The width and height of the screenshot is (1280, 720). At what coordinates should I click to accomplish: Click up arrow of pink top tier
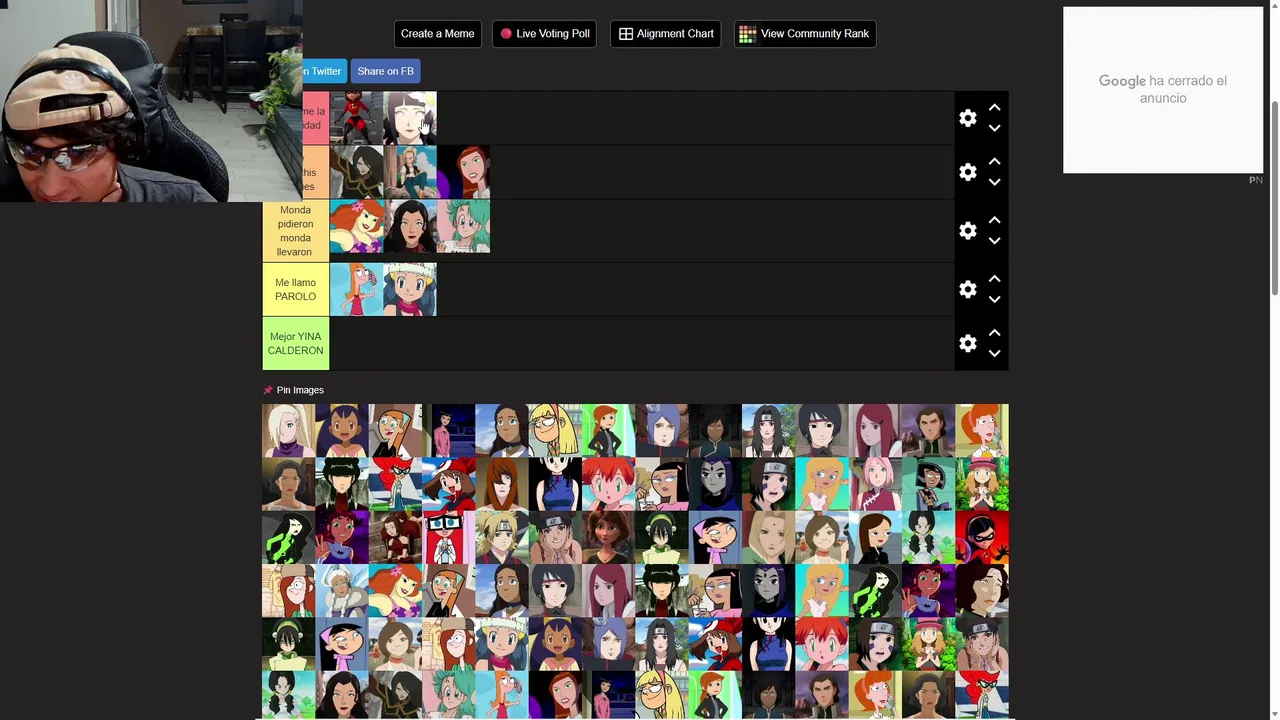click(x=994, y=107)
